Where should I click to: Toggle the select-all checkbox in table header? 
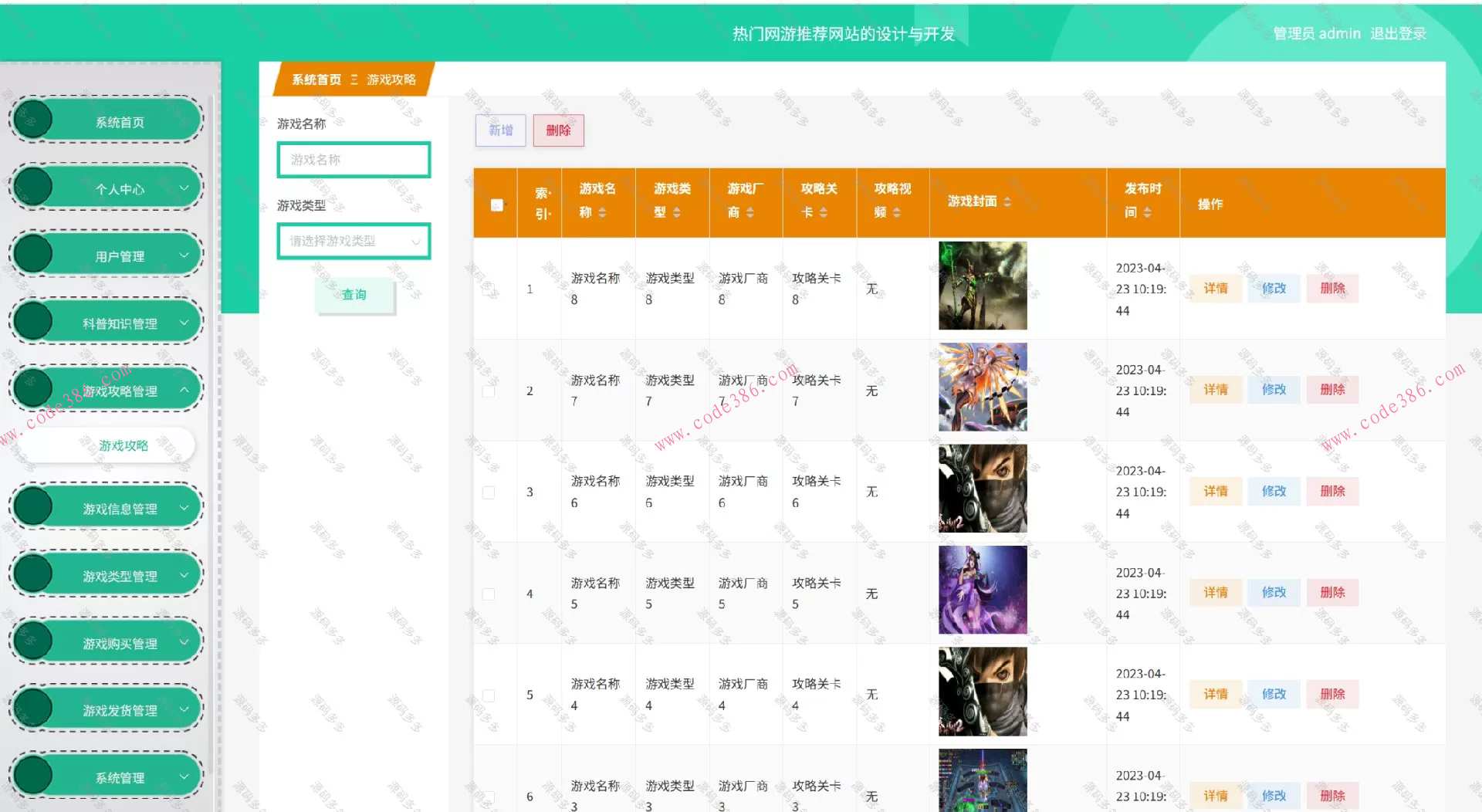pos(497,205)
